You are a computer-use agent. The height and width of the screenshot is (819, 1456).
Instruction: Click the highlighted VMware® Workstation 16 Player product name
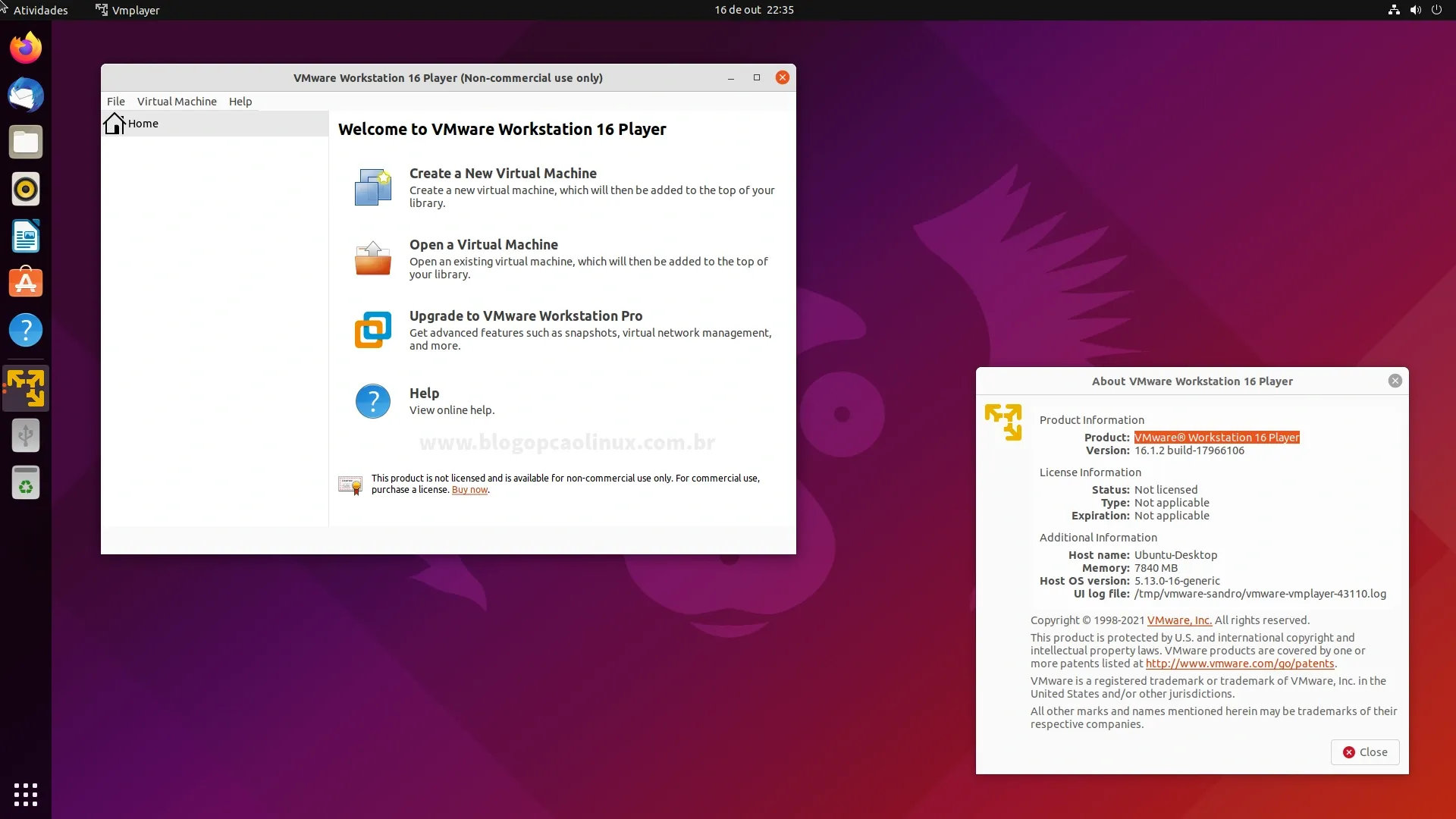[1217, 438]
